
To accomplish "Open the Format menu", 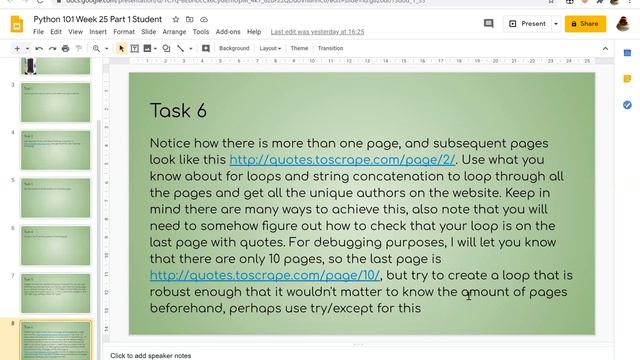I will point(124,32).
